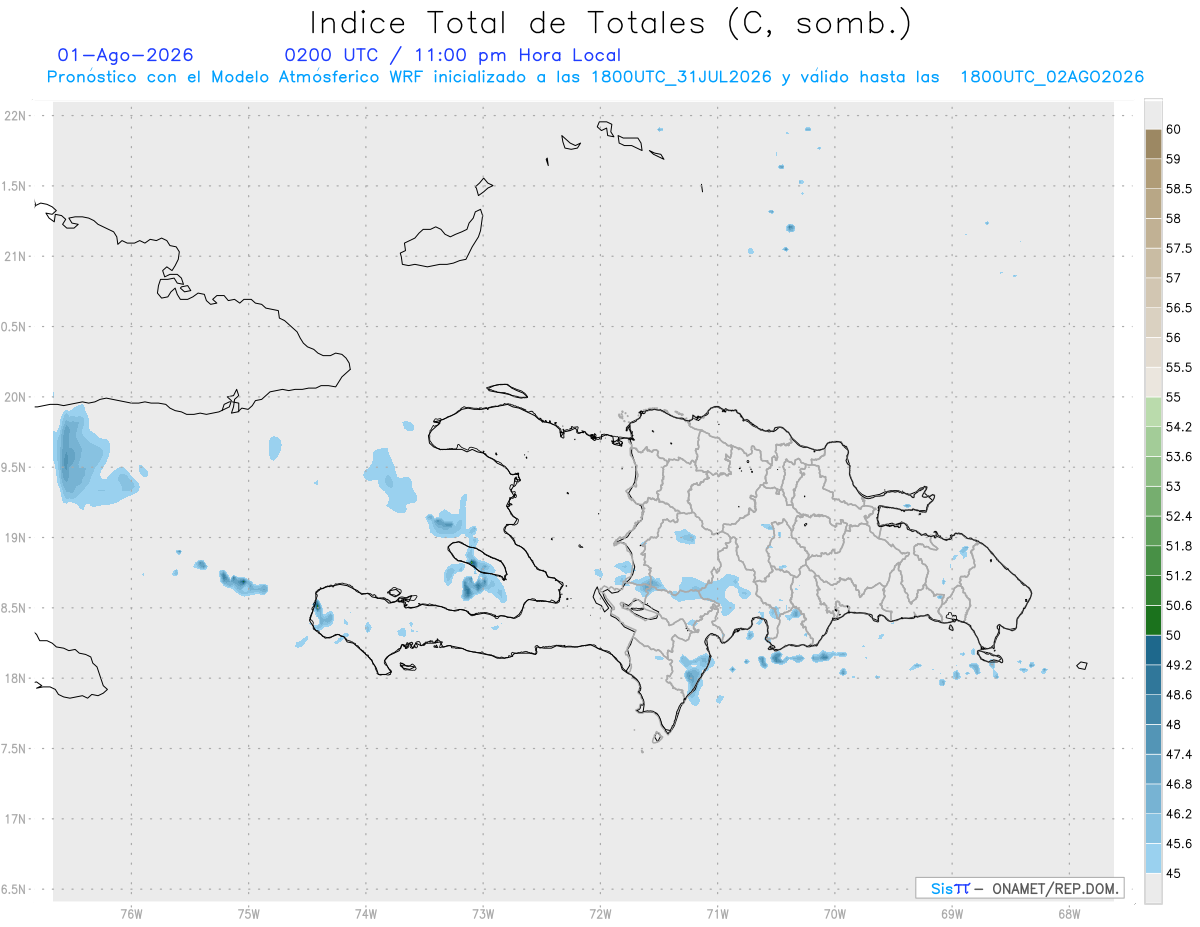
Task: Click the "49.2" colorbar label
Action: [x=1178, y=665]
